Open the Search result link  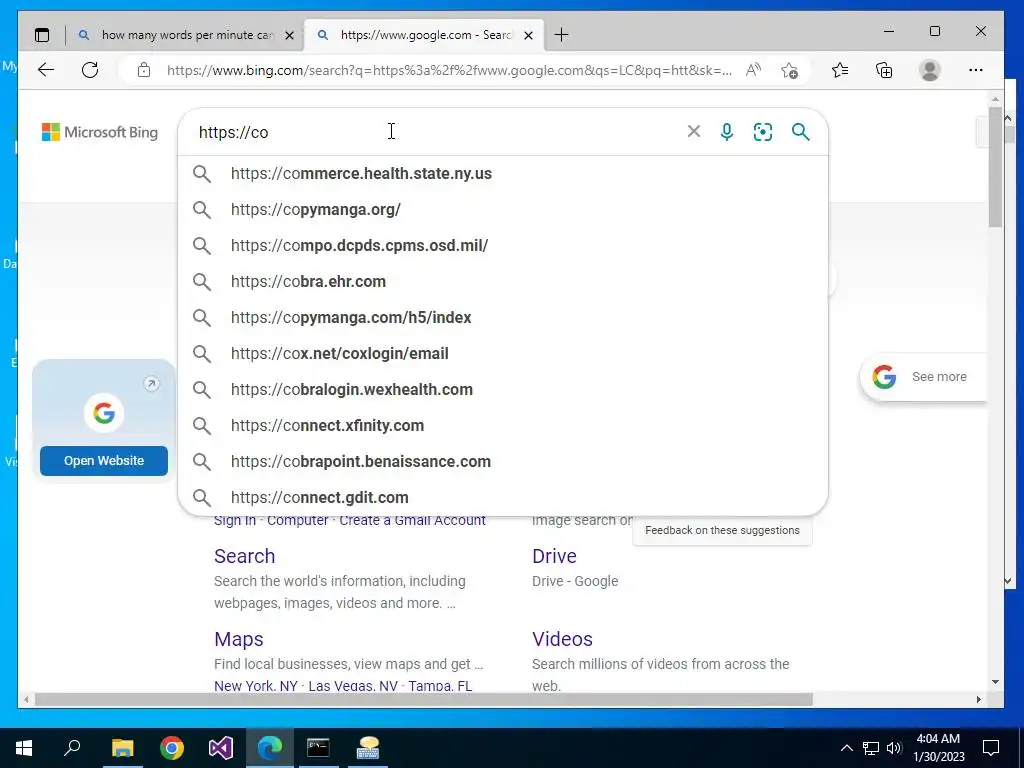coord(245,556)
